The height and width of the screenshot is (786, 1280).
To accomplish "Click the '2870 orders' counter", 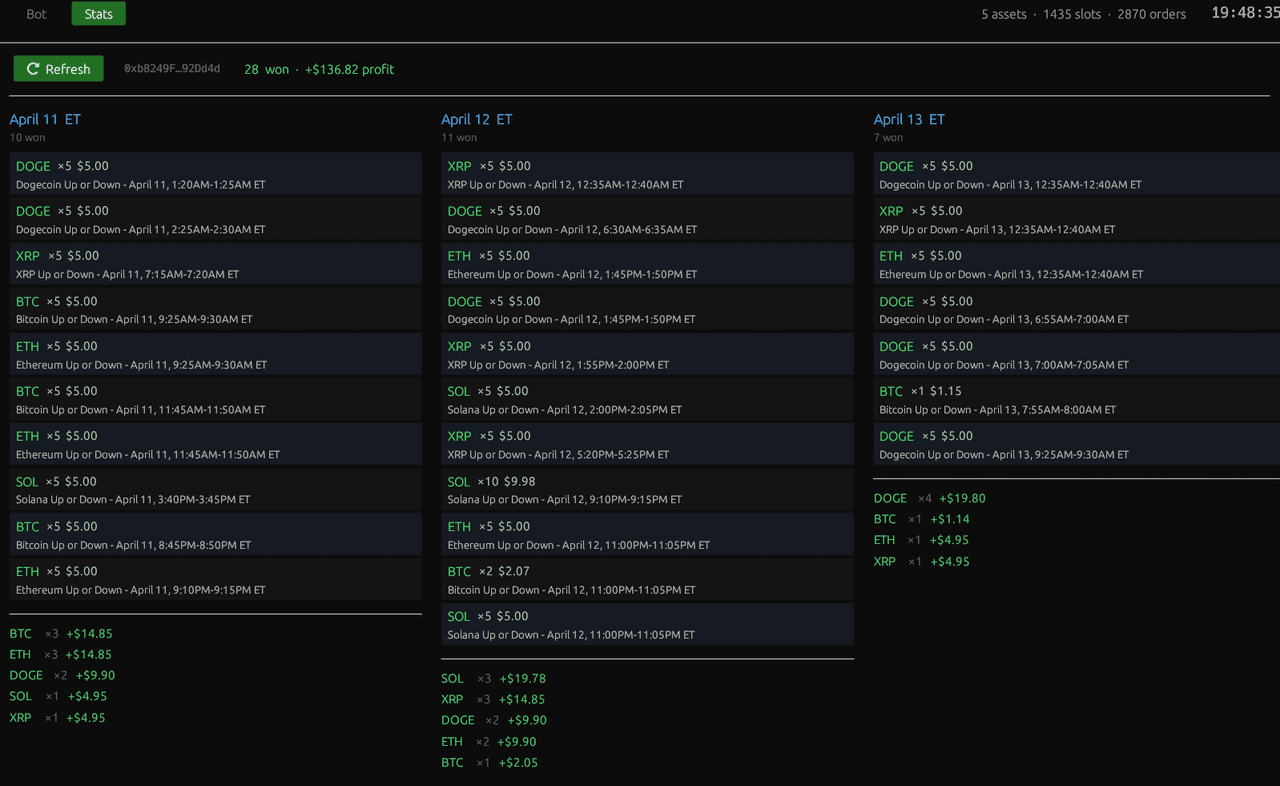I will [x=1152, y=14].
